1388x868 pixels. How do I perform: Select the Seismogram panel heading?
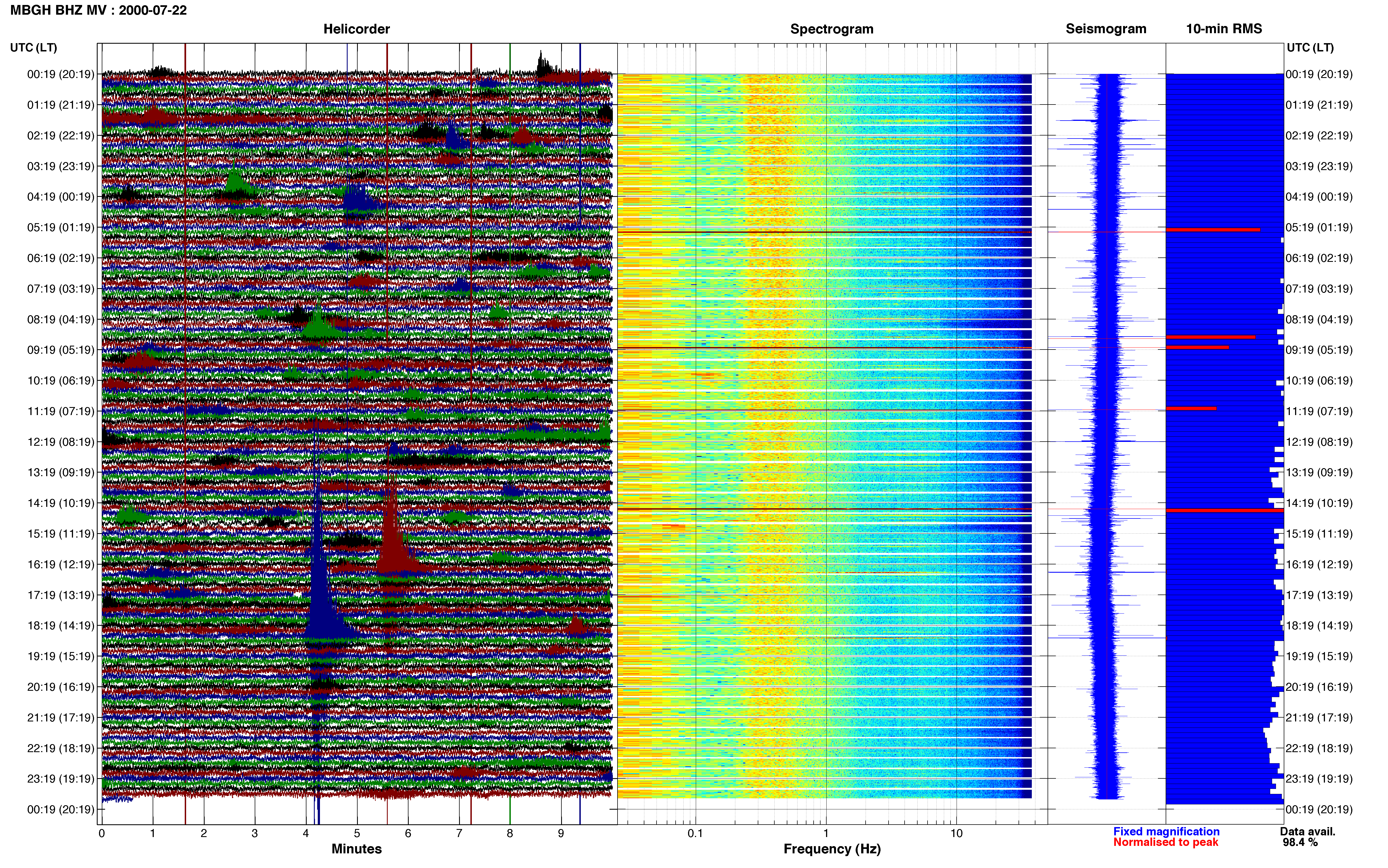[1106, 29]
